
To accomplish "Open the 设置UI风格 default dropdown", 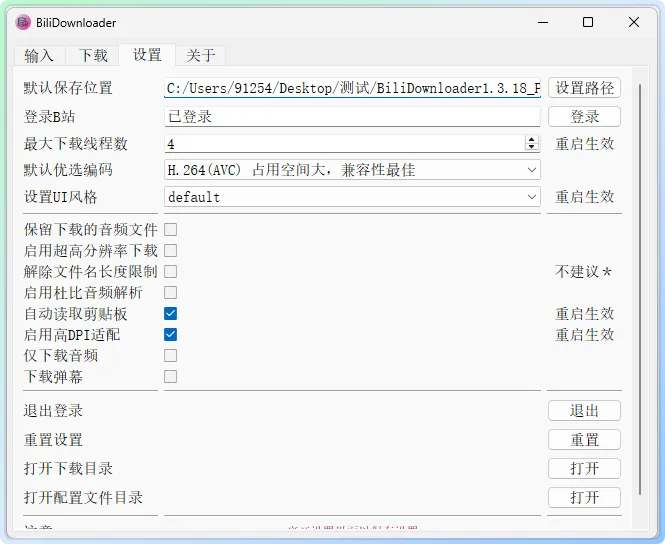I will (x=352, y=197).
